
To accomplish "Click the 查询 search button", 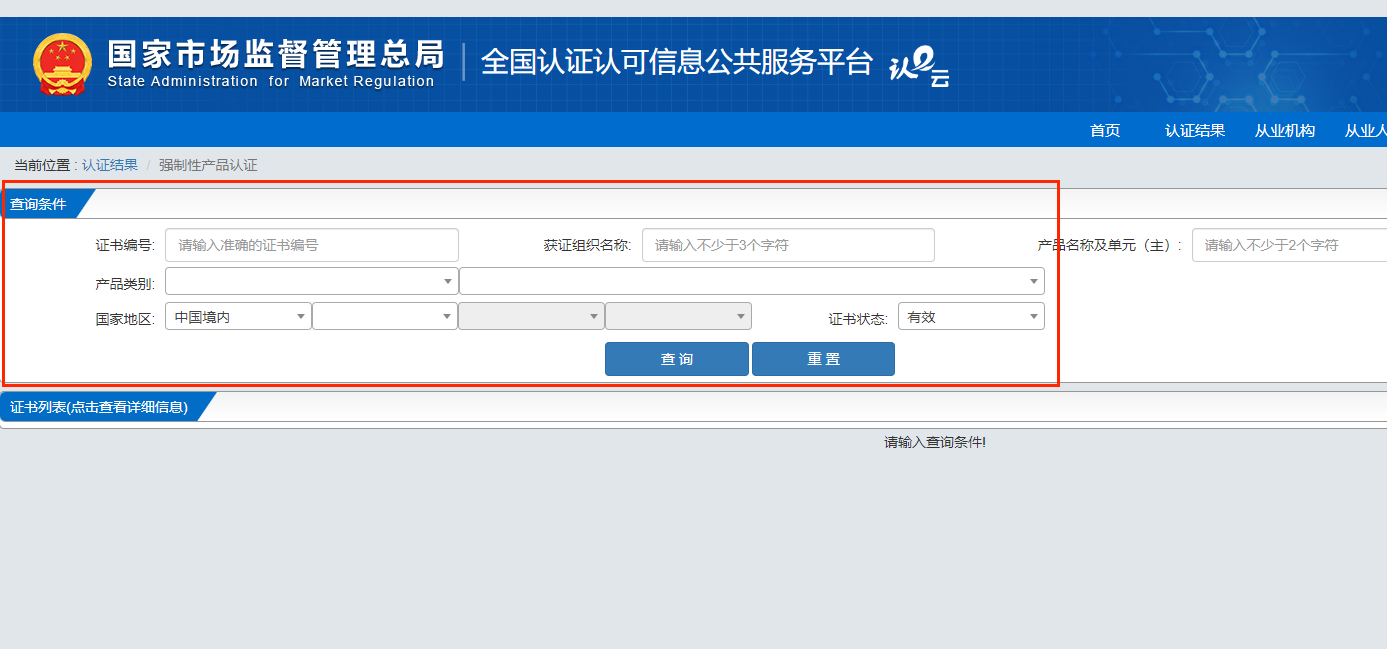I will coord(676,359).
